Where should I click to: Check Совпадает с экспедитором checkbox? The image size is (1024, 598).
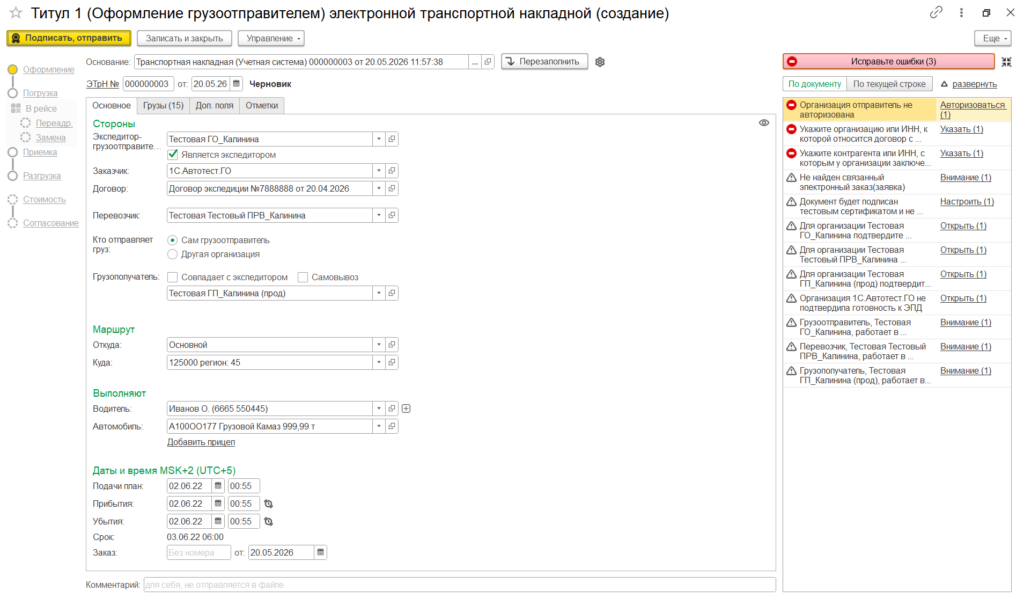172,277
